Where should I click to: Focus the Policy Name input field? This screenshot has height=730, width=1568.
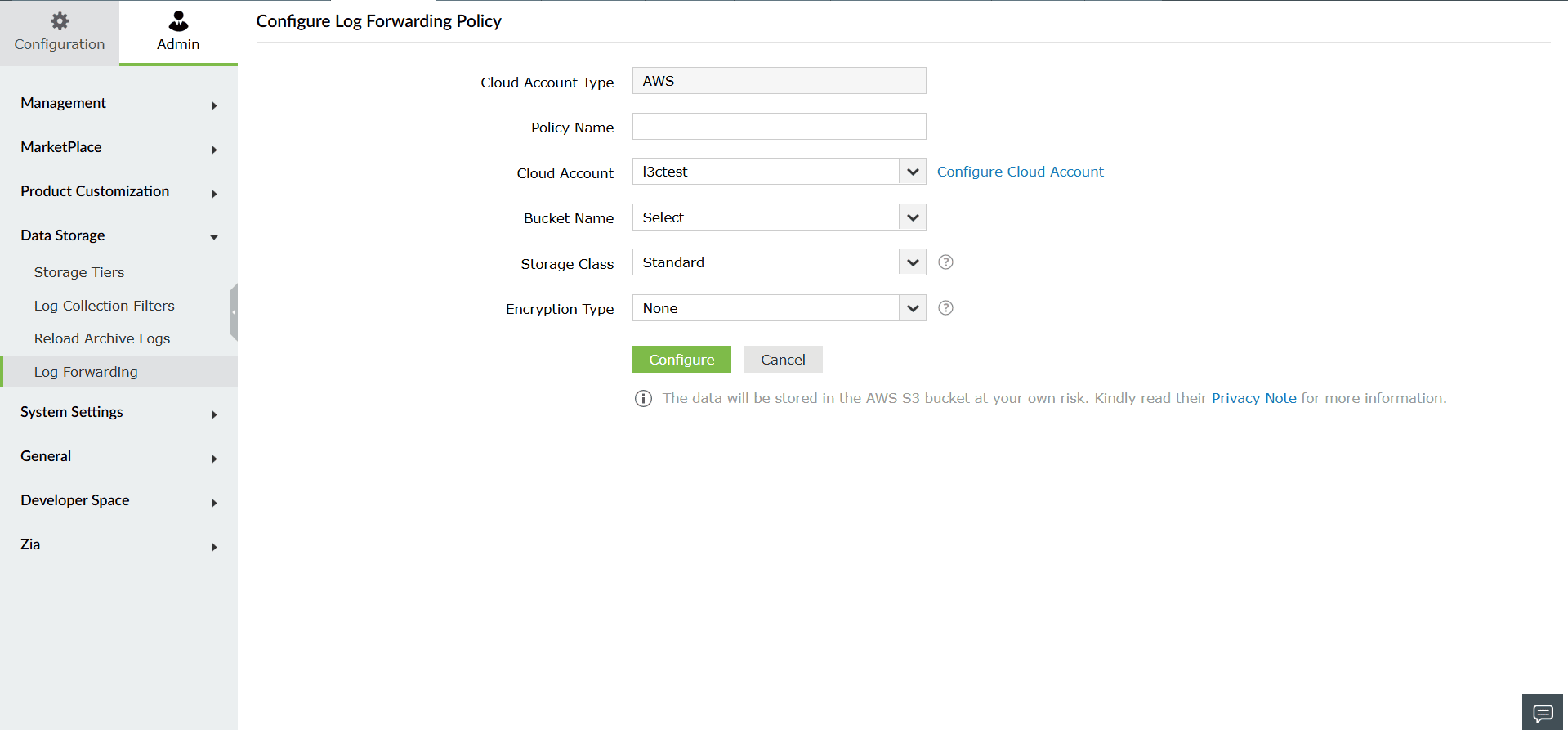[779, 127]
